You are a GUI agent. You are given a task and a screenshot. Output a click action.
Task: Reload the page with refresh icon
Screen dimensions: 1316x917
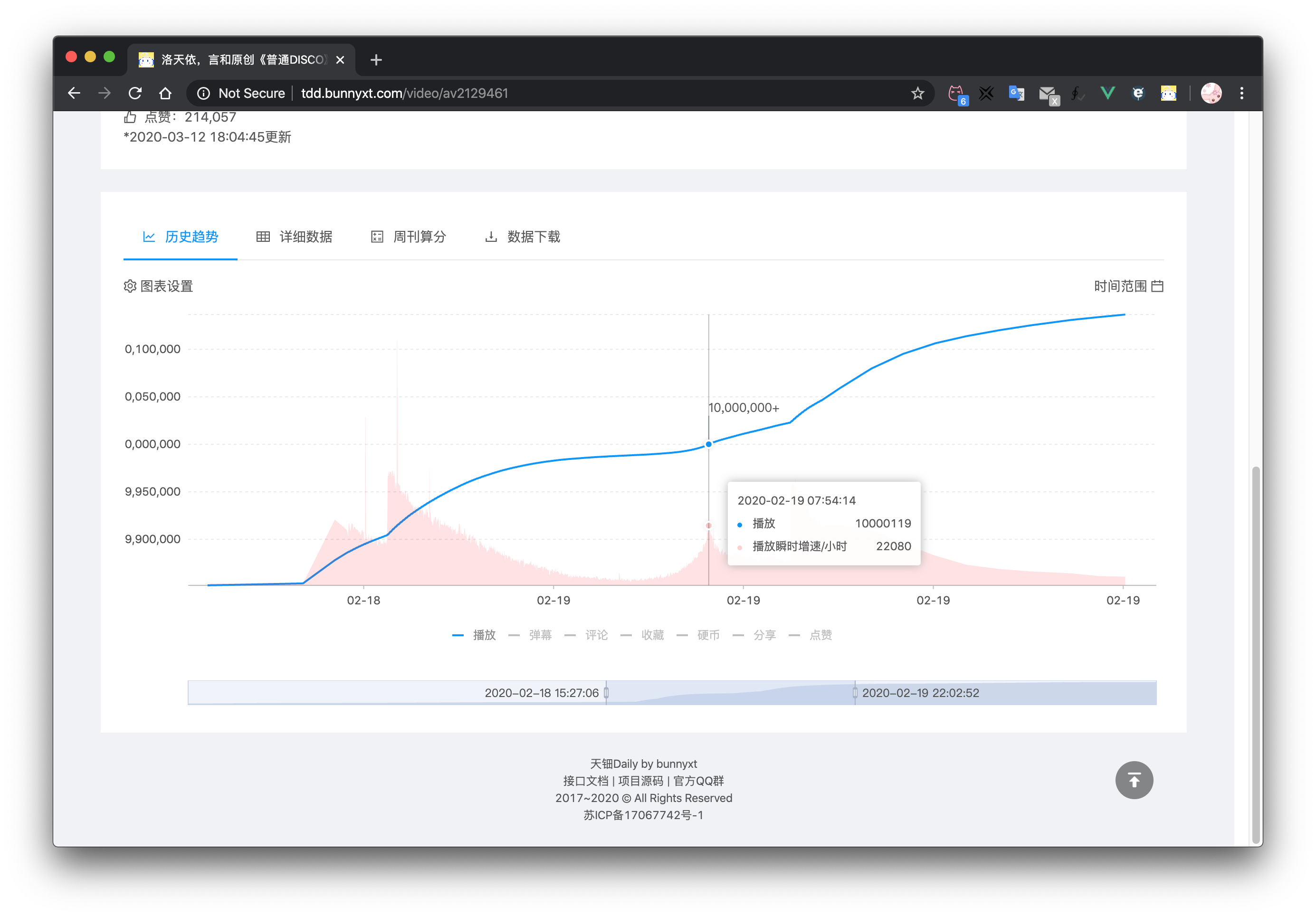point(135,94)
